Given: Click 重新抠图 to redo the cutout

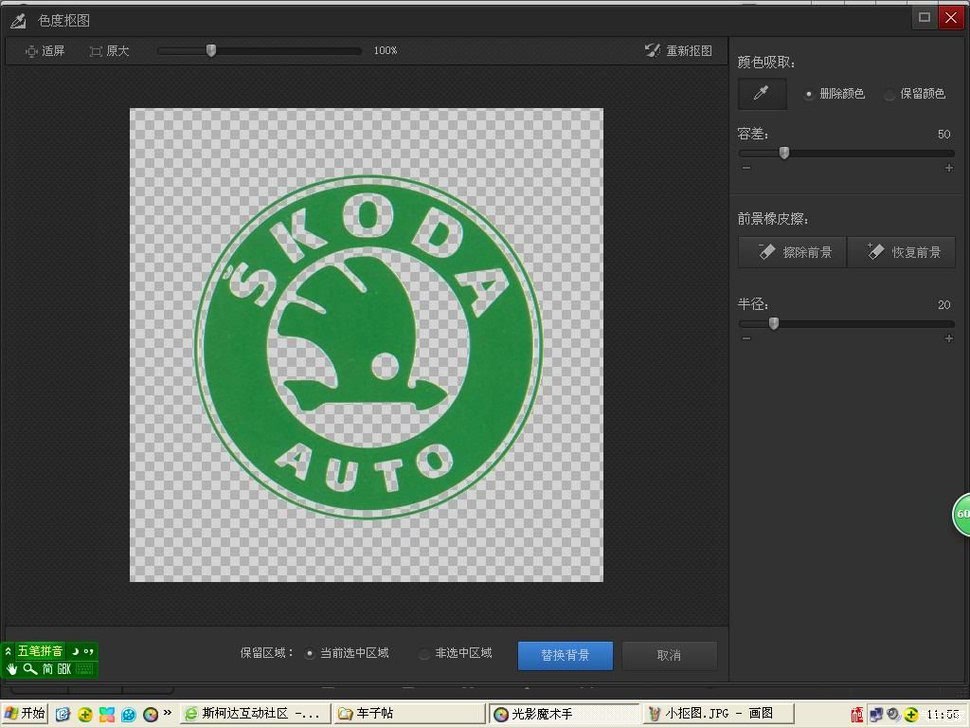Looking at the screenshot, I should click(678, 51).
